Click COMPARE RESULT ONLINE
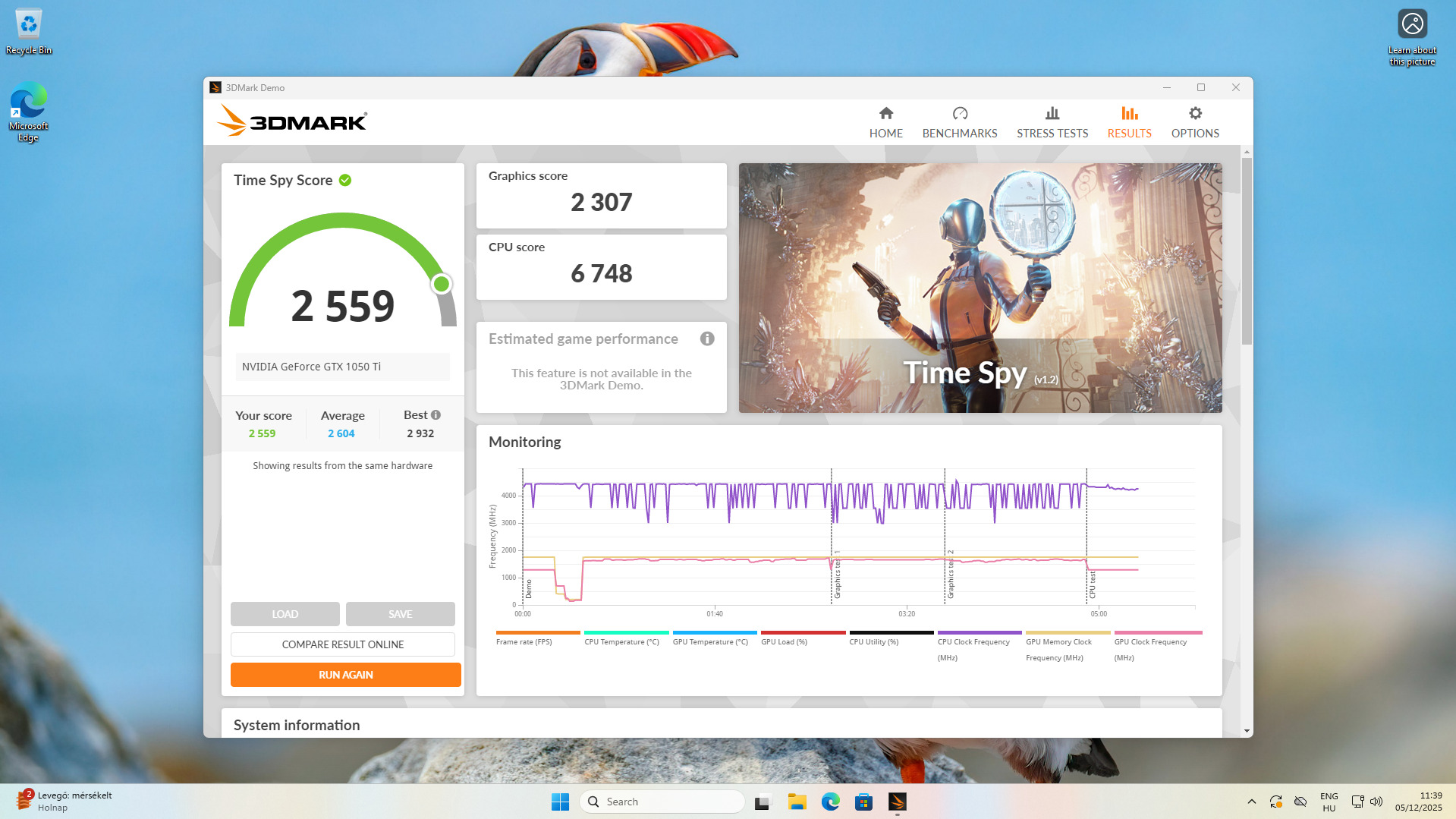The image size is (1456, 819). coord(343,644)
